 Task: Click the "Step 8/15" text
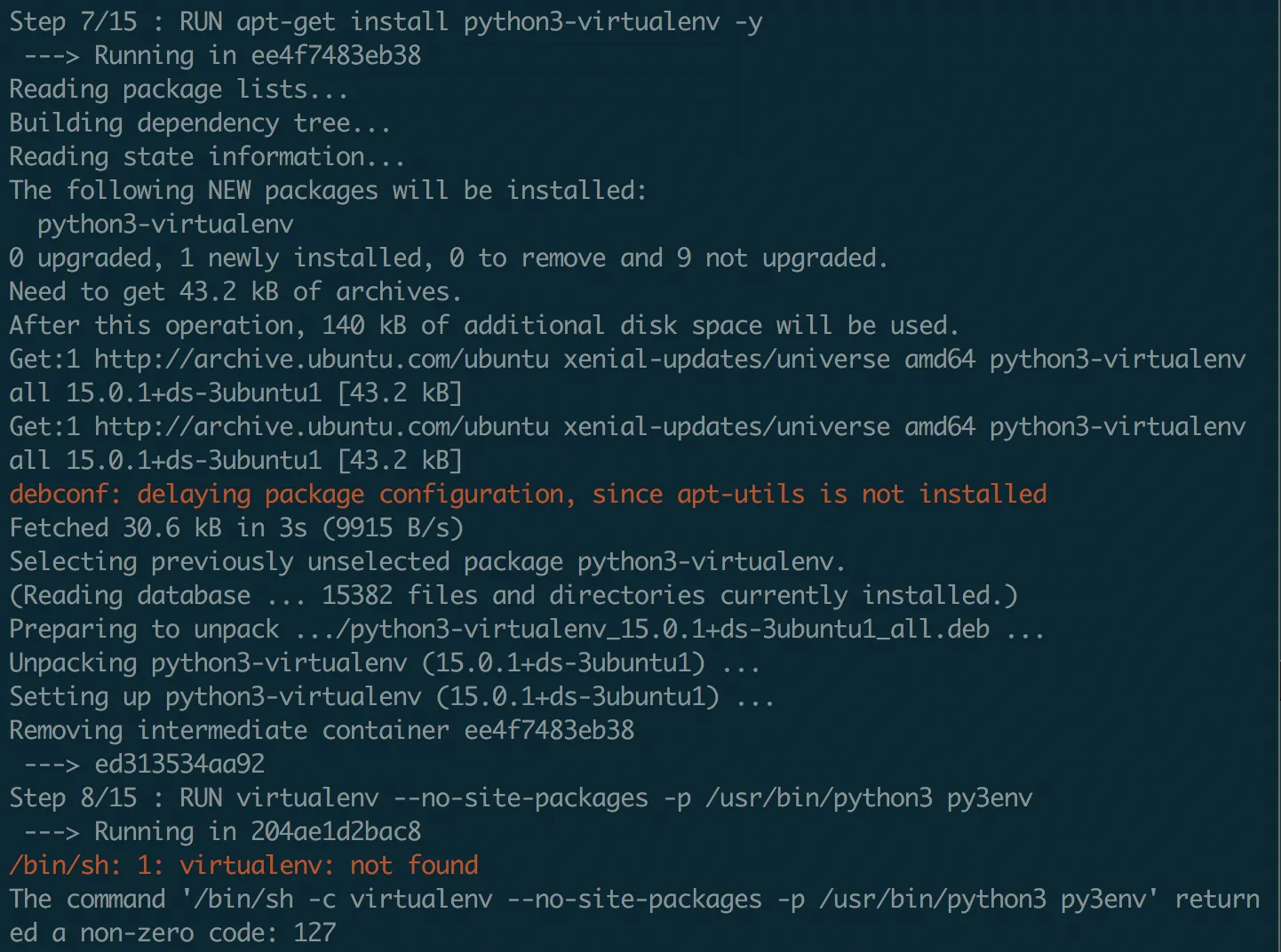73,798
